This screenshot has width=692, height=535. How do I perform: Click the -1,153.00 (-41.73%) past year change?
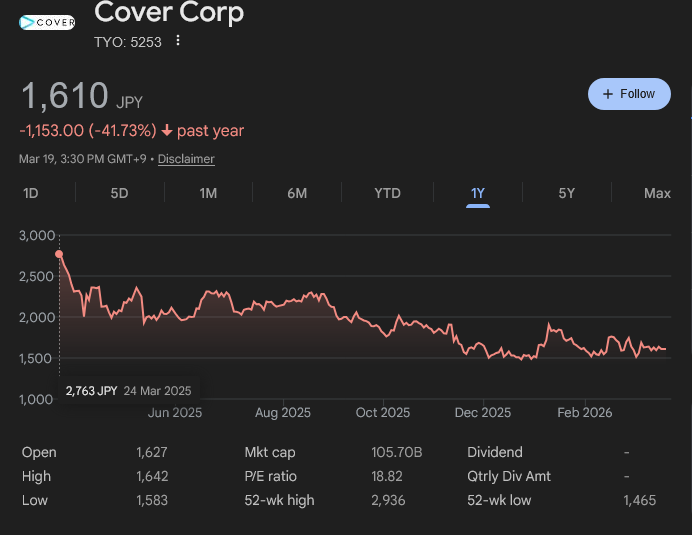click(x=132, y=131)
